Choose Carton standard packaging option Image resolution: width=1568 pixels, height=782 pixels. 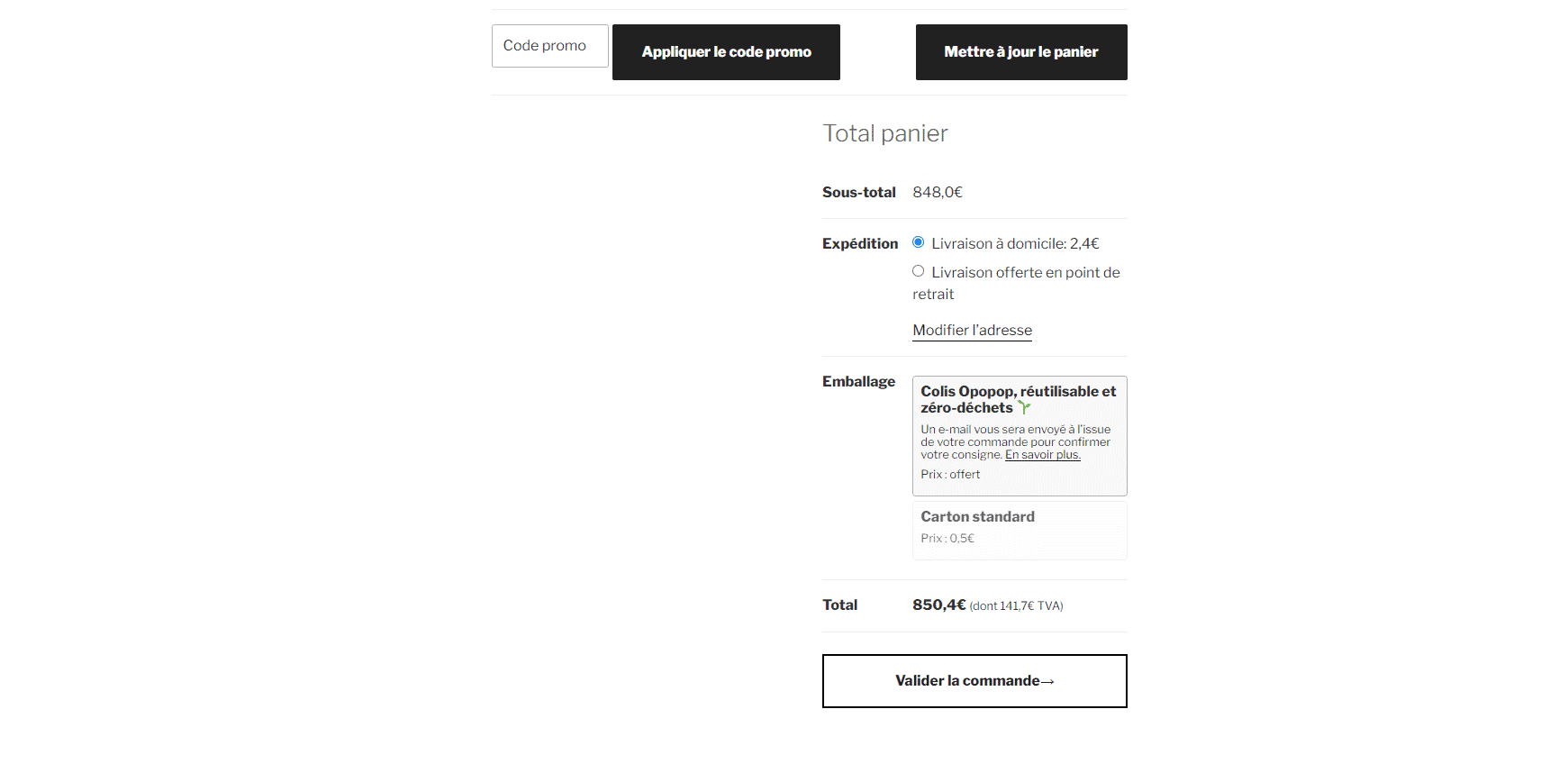coord(1020,530)
